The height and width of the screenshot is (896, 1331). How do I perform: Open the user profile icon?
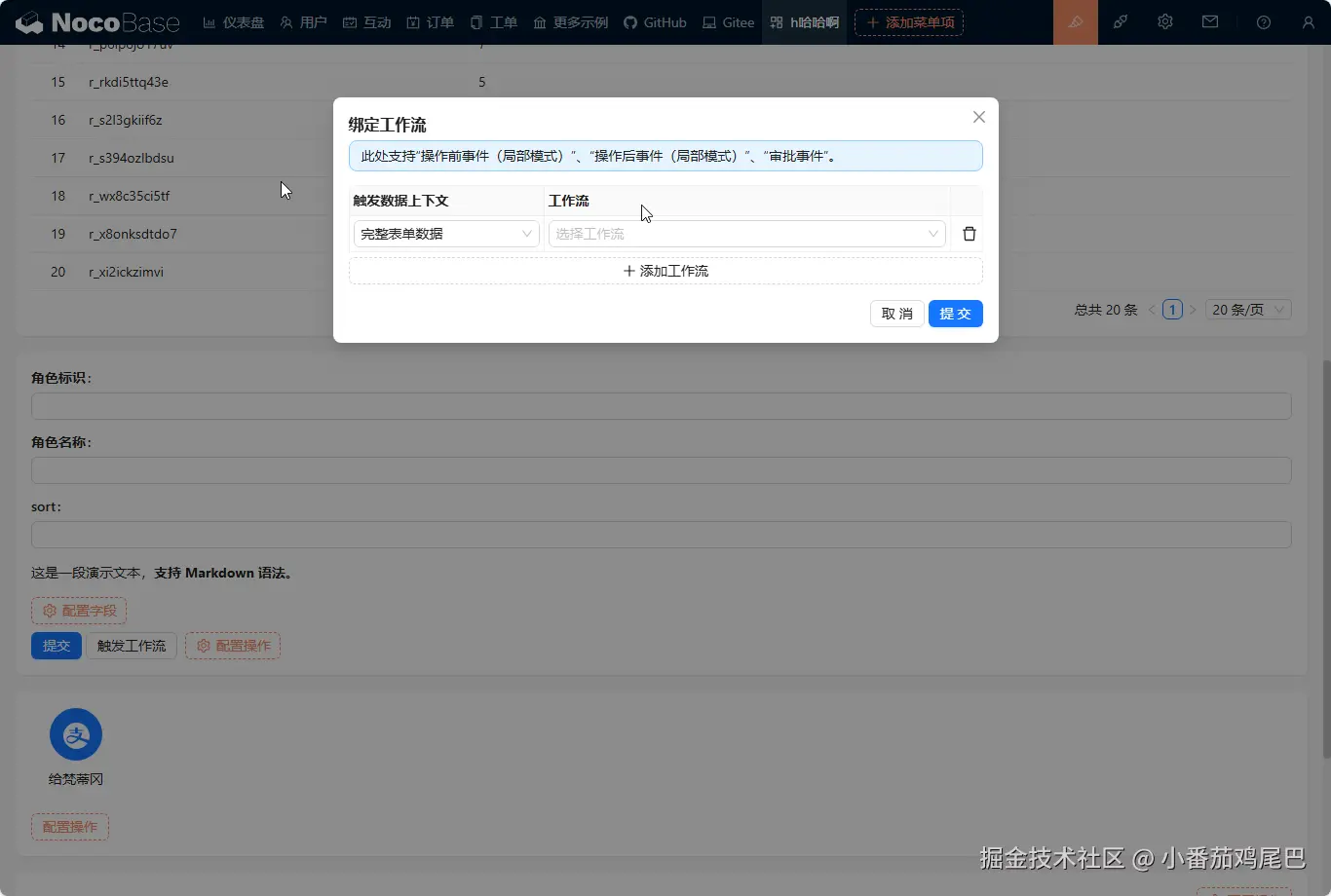pos(1309,22)
